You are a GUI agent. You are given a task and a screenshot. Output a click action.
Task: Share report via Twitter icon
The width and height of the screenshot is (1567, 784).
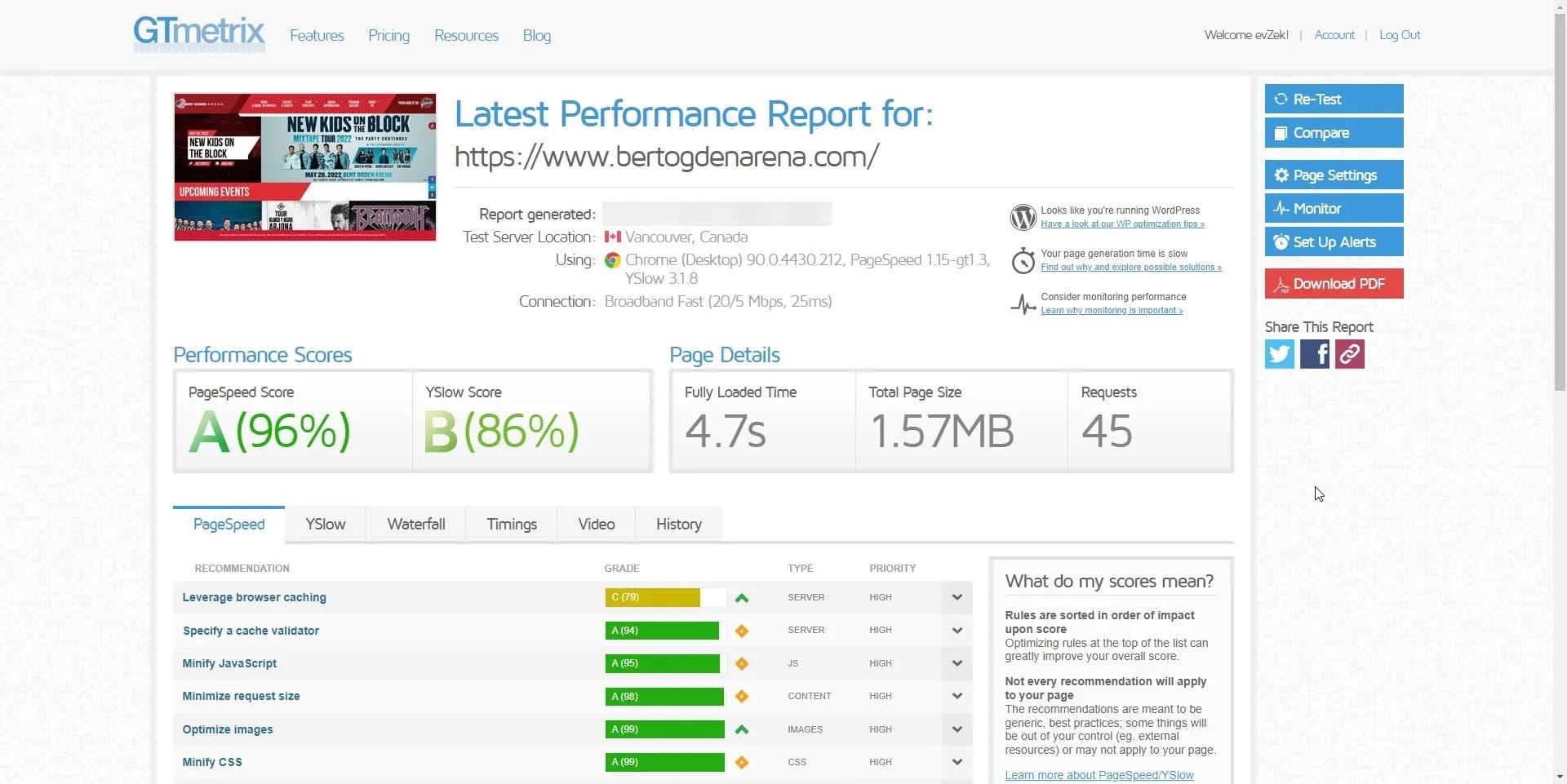[1279, 354]
